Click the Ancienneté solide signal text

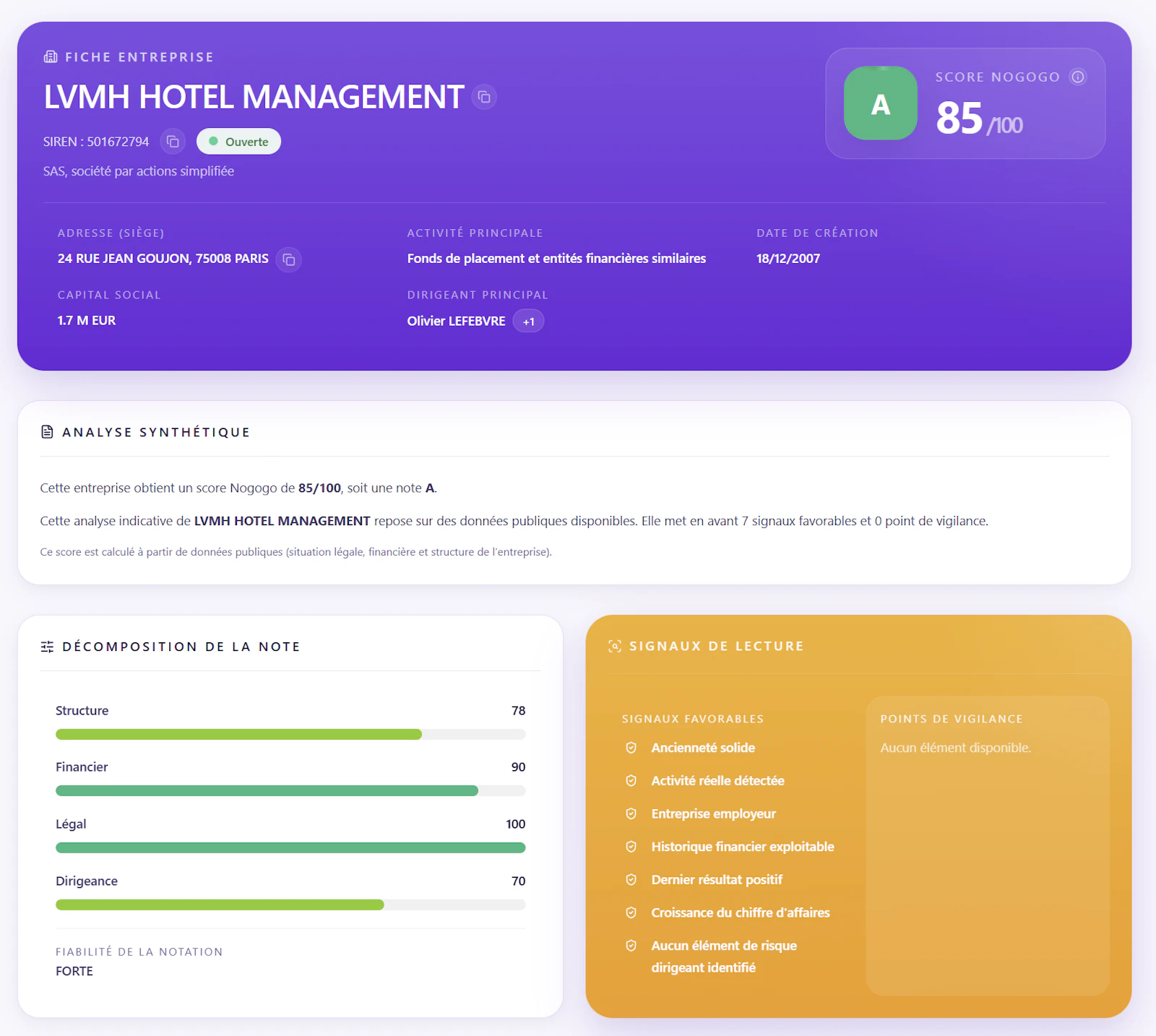click(703, 748)
